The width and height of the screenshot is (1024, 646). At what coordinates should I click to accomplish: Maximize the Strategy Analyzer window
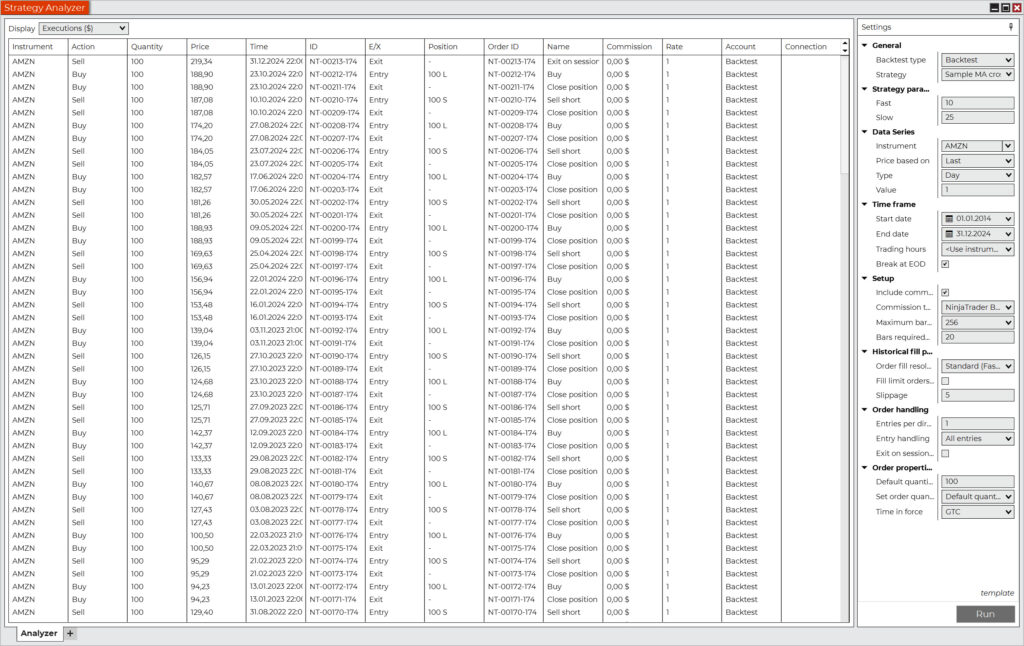tap(1005, 7)
